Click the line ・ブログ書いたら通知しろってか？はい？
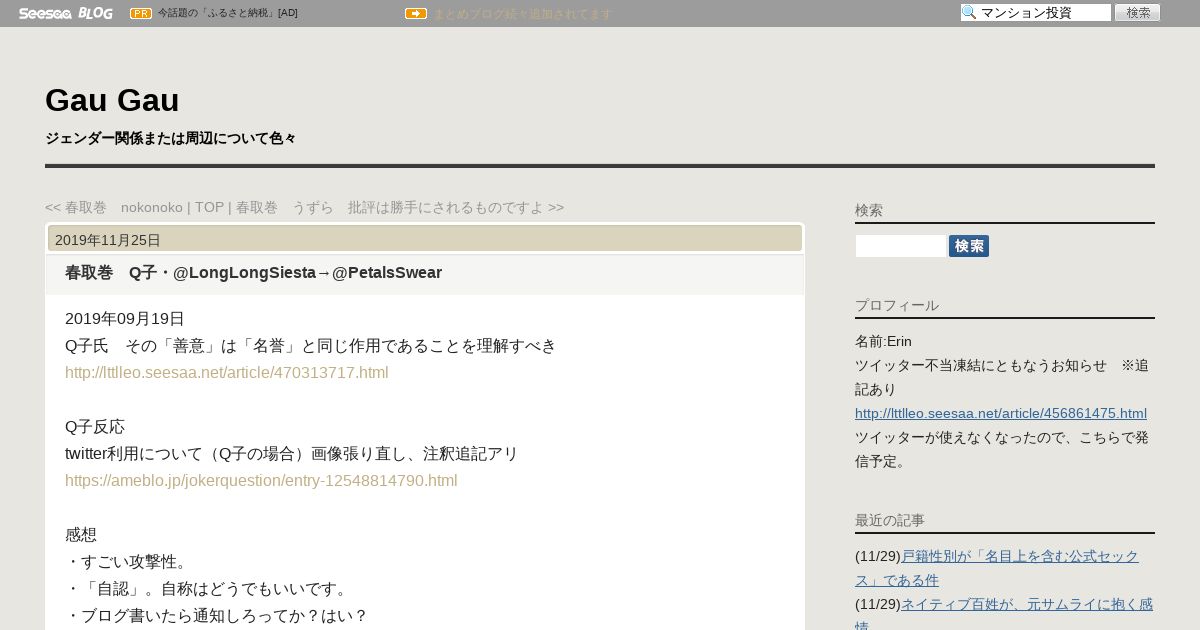The image size is (1200, 630). tap(217, 616)
